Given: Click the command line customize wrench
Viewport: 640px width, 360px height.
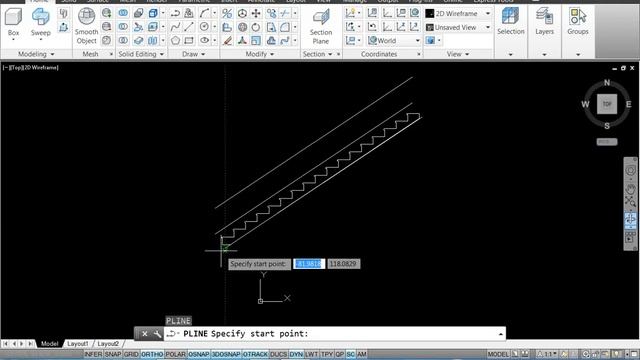Looking at the screenshot, I should coord(157,334).
